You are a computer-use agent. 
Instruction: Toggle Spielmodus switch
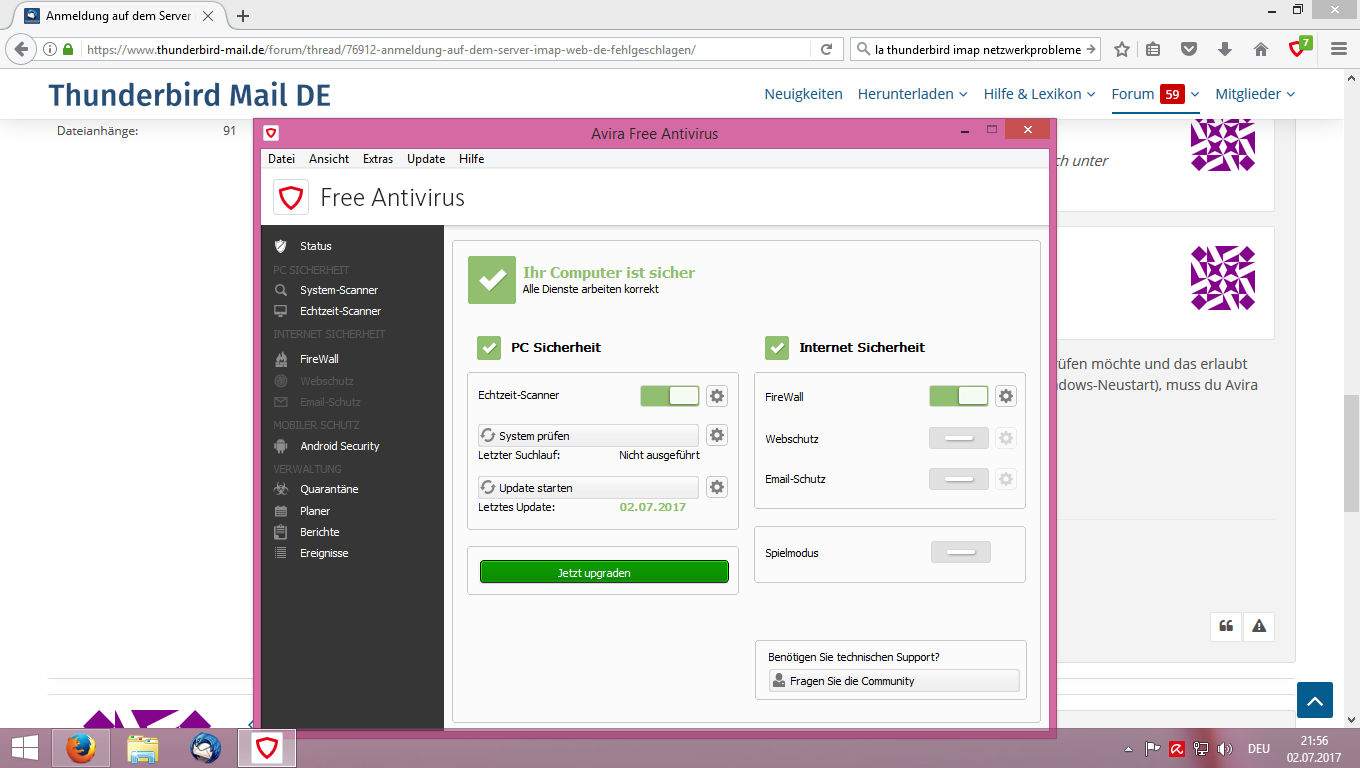click(x=961, y=552)
